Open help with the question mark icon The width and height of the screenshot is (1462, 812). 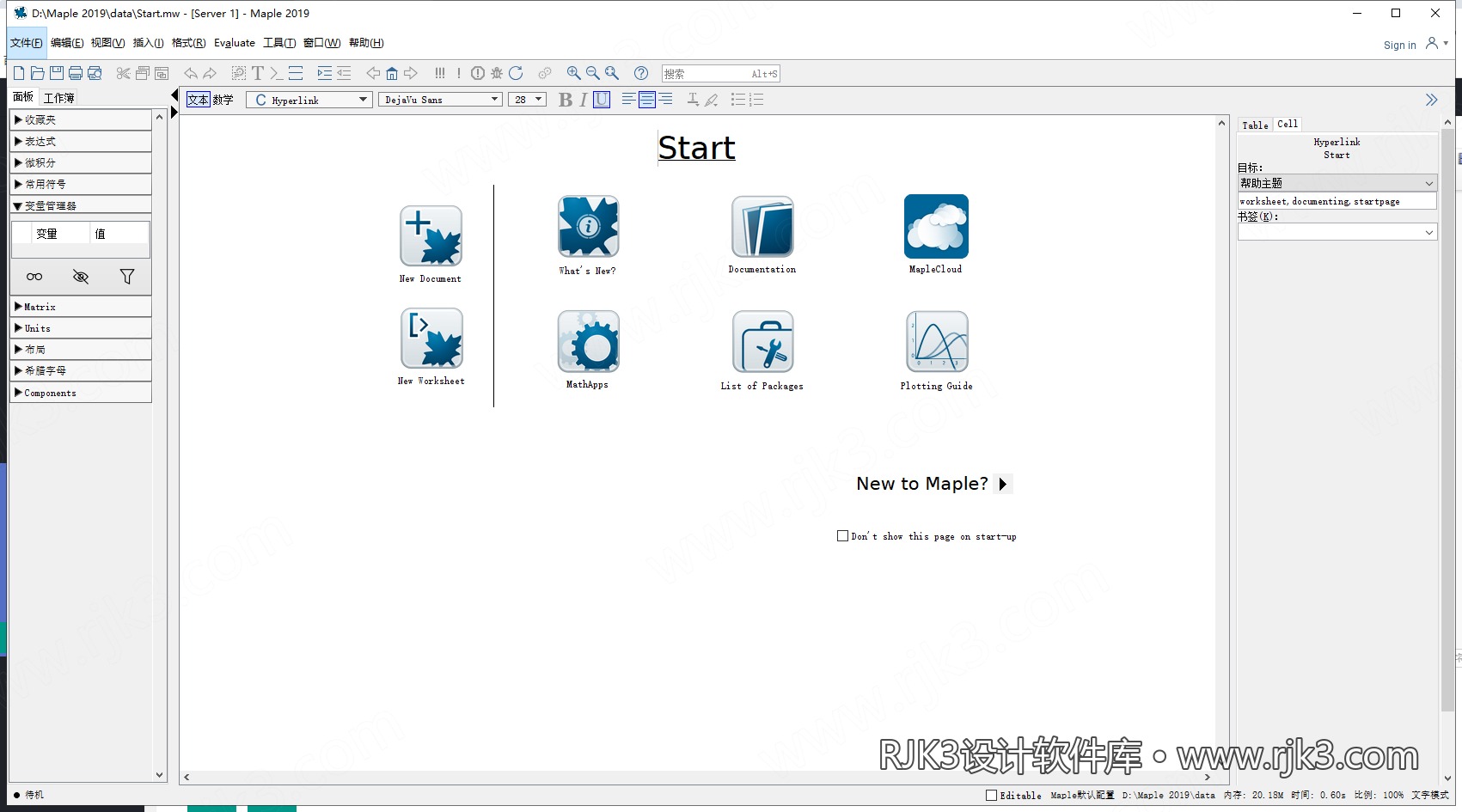tap(641, 73)
